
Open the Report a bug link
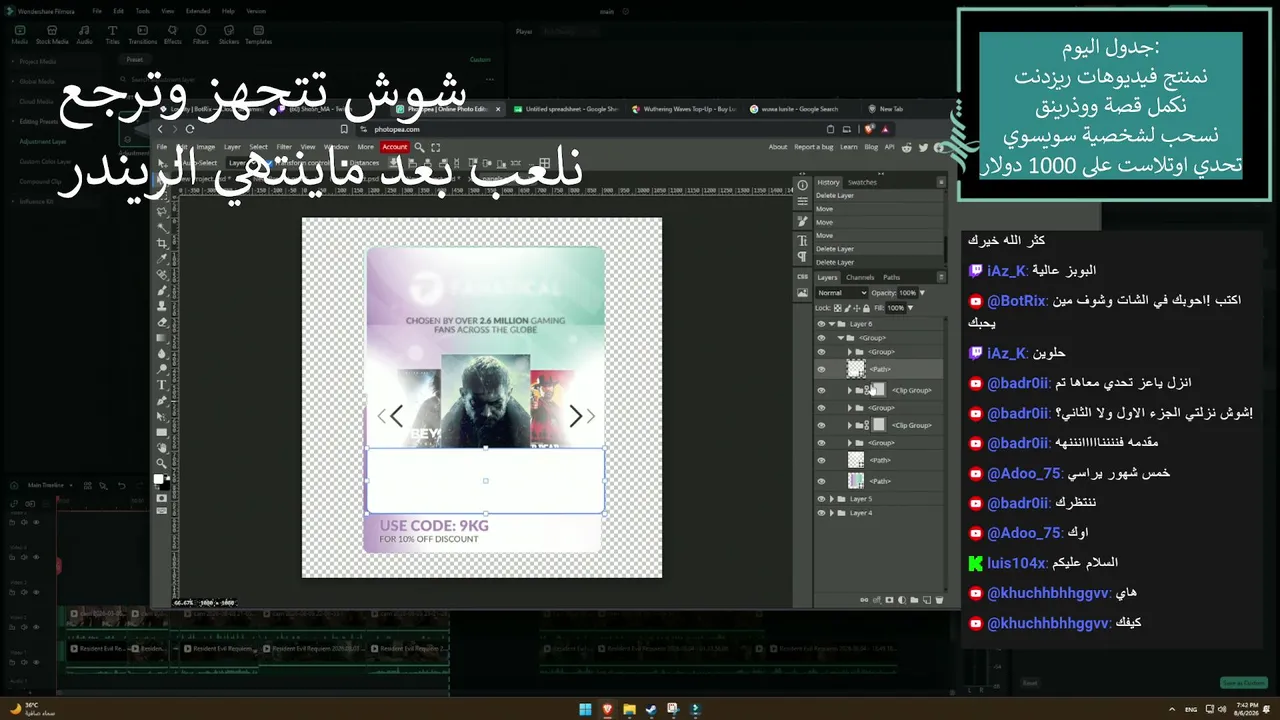pyautogui.click(x=813, y=147)
